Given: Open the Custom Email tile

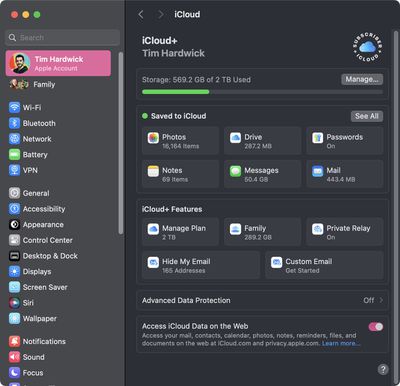Looking at the screenshot, I should click(324, 265).
